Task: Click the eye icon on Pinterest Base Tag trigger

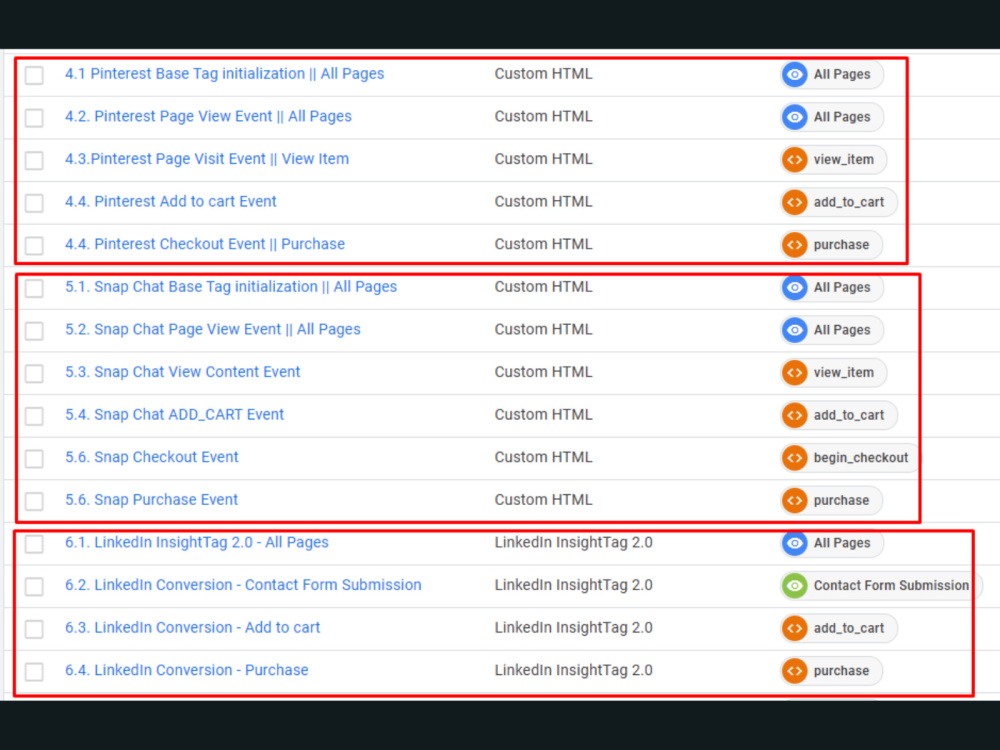Action: click(x=794, y=74)
